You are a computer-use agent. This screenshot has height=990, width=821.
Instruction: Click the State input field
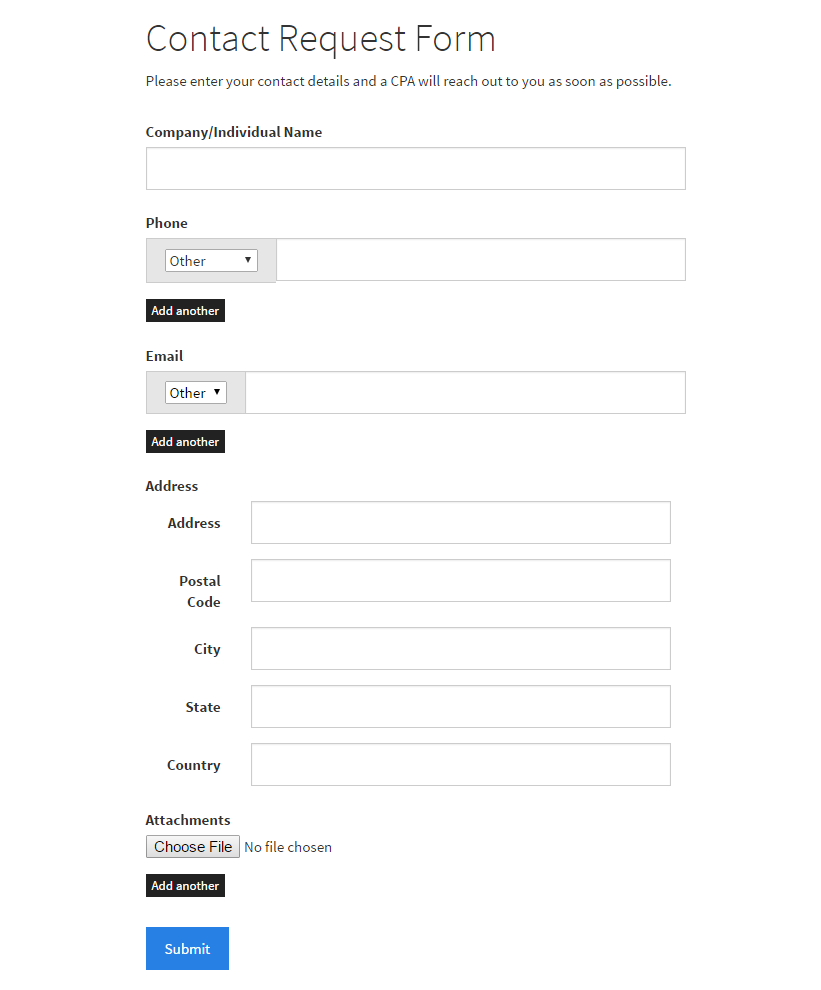pos(460,707)
